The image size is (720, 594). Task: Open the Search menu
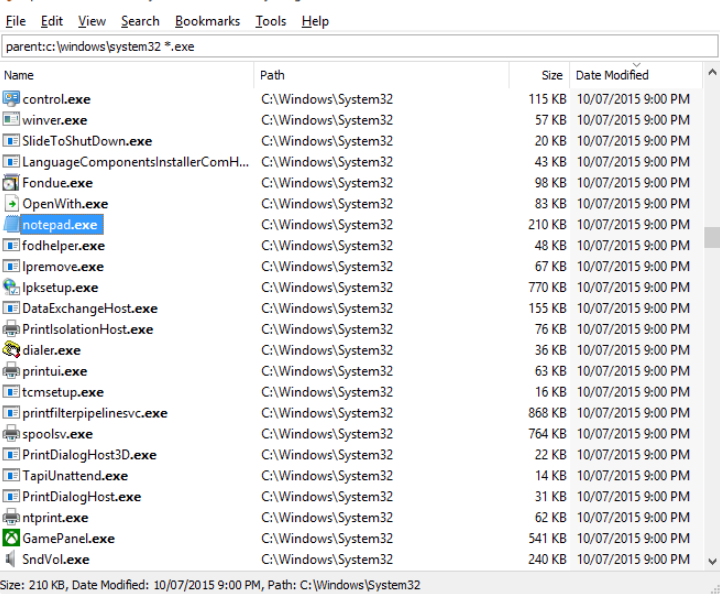tap(140, 21)
